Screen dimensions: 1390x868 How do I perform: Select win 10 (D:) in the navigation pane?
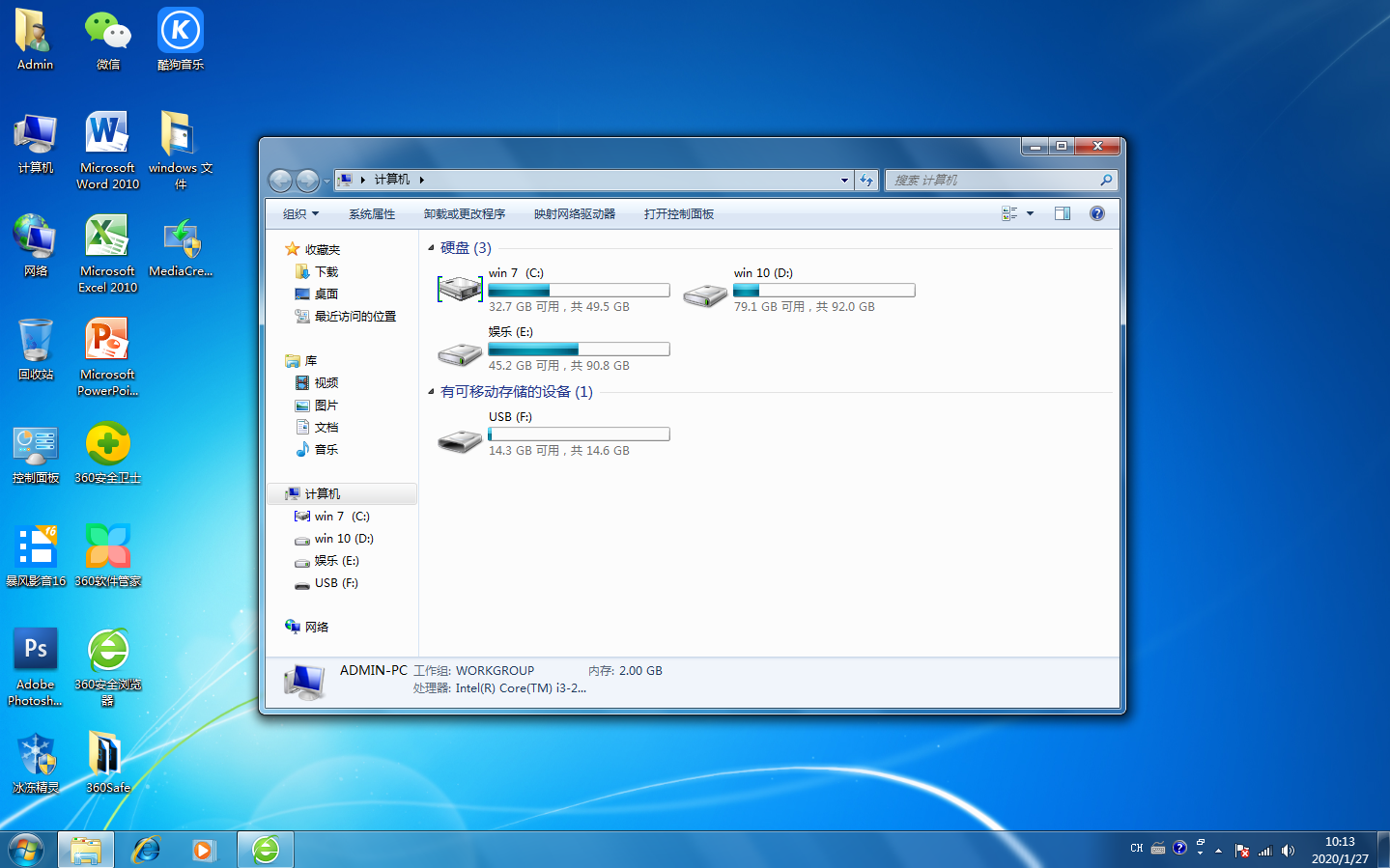point(342,538)
